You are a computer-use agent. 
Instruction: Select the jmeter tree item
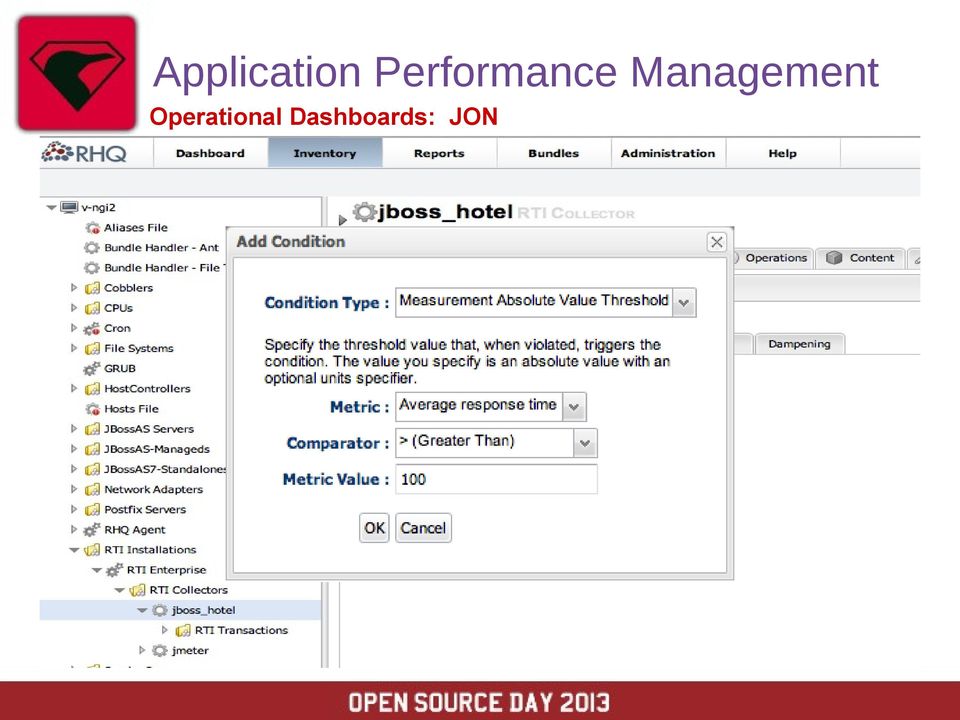[x=190, y=651]
